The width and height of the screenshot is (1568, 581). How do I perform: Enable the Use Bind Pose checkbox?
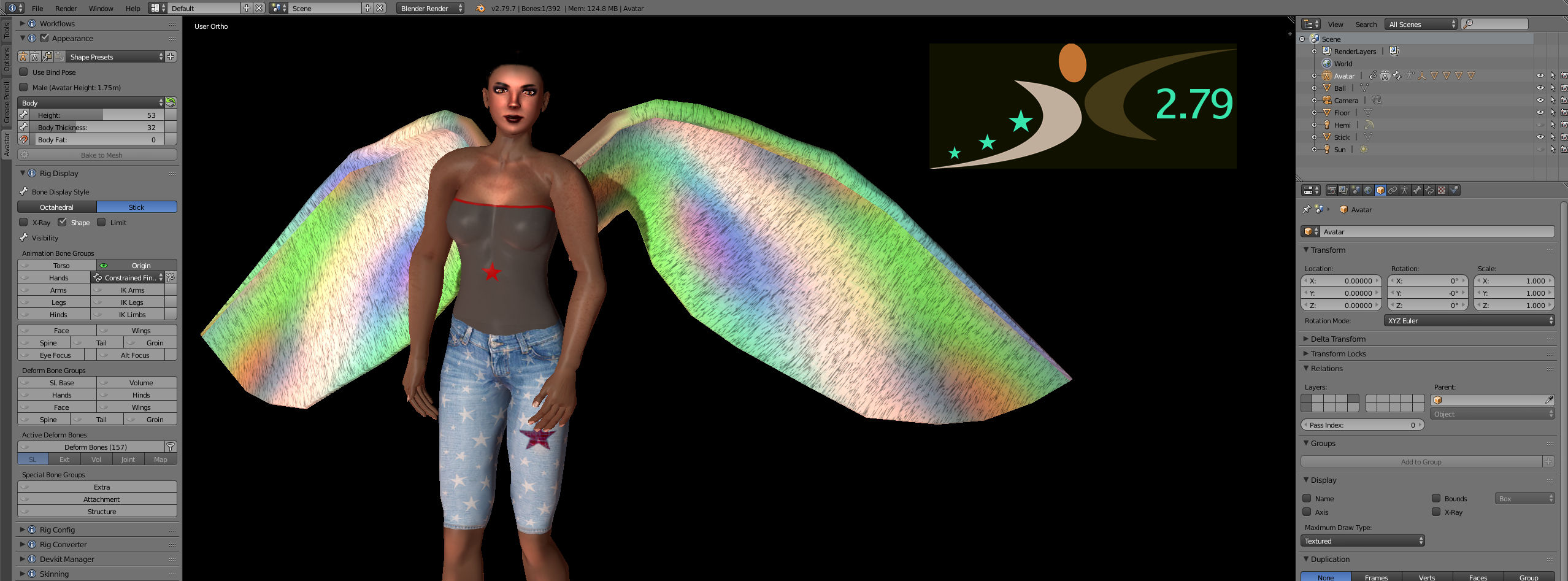point(24,72)
